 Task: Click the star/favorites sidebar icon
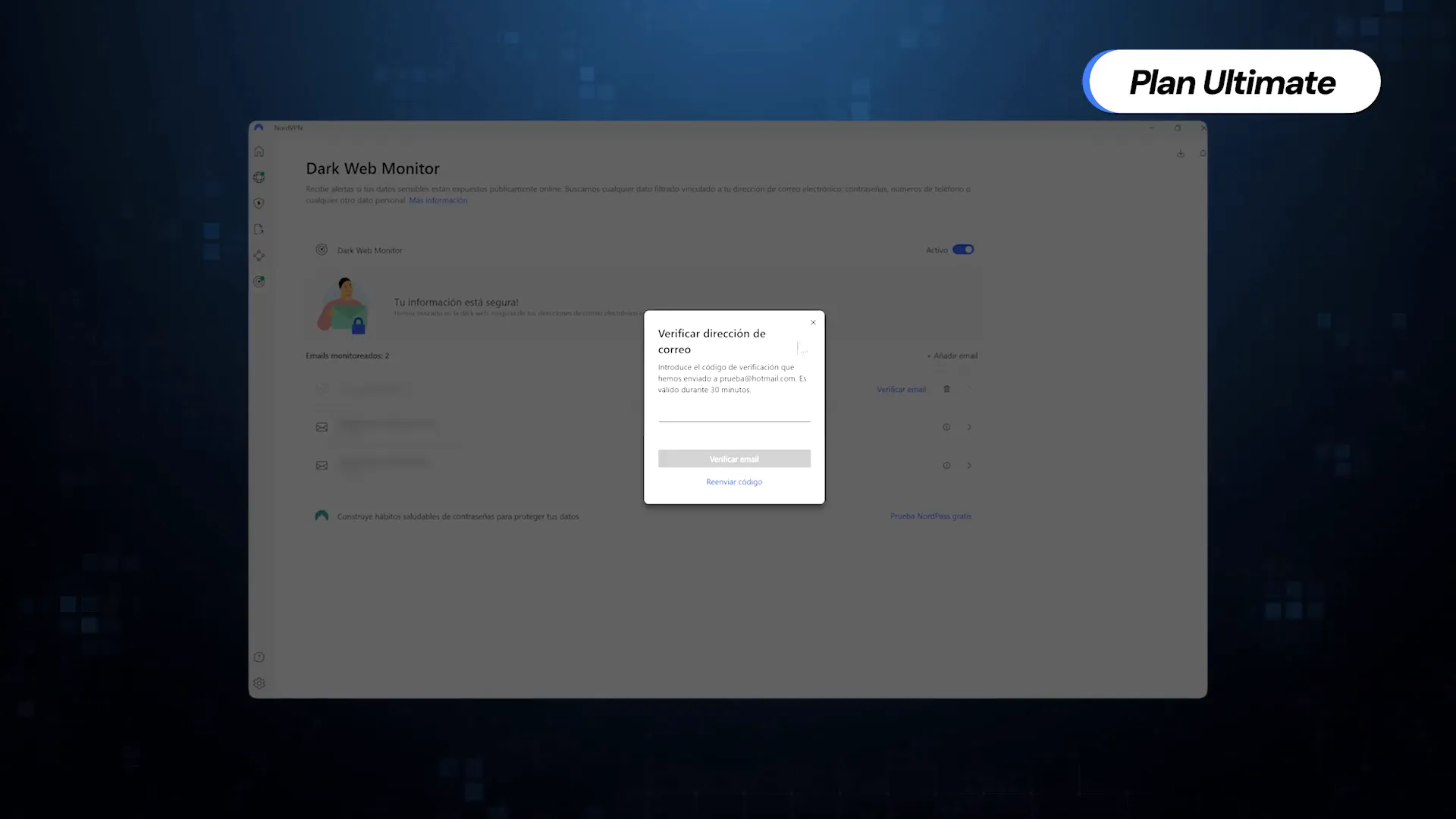pos(258,254)
